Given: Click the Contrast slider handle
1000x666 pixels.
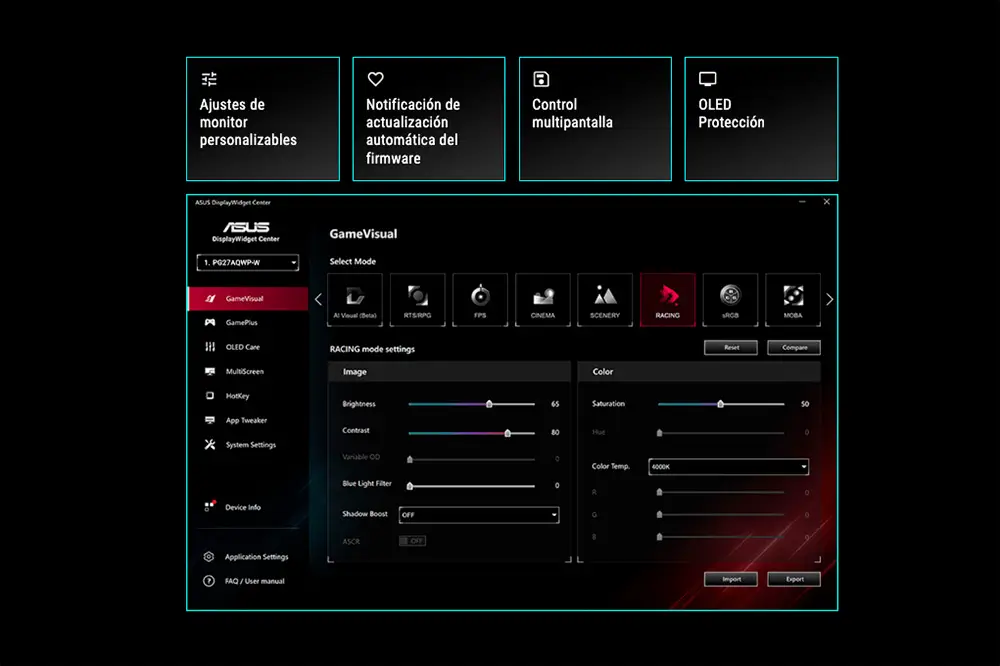Looking at the screenshot, I should (508, 433).
